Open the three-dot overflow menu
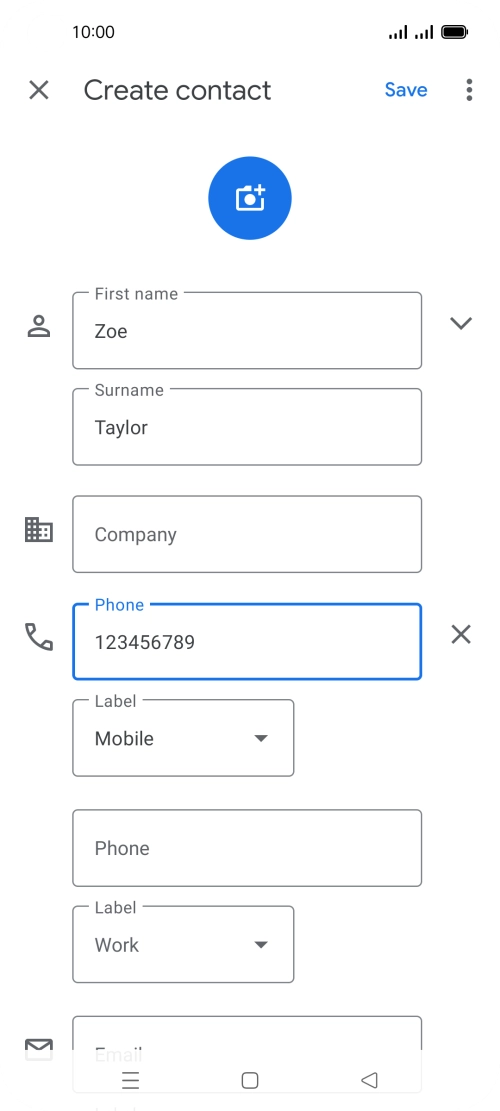The image size is (500, 1111). [469, 90]
